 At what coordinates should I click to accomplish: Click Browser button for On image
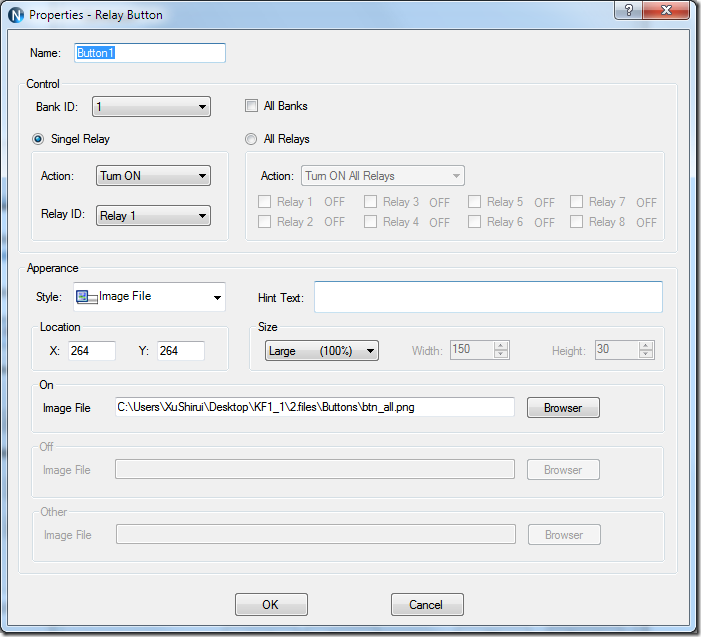tap(563, 408)
